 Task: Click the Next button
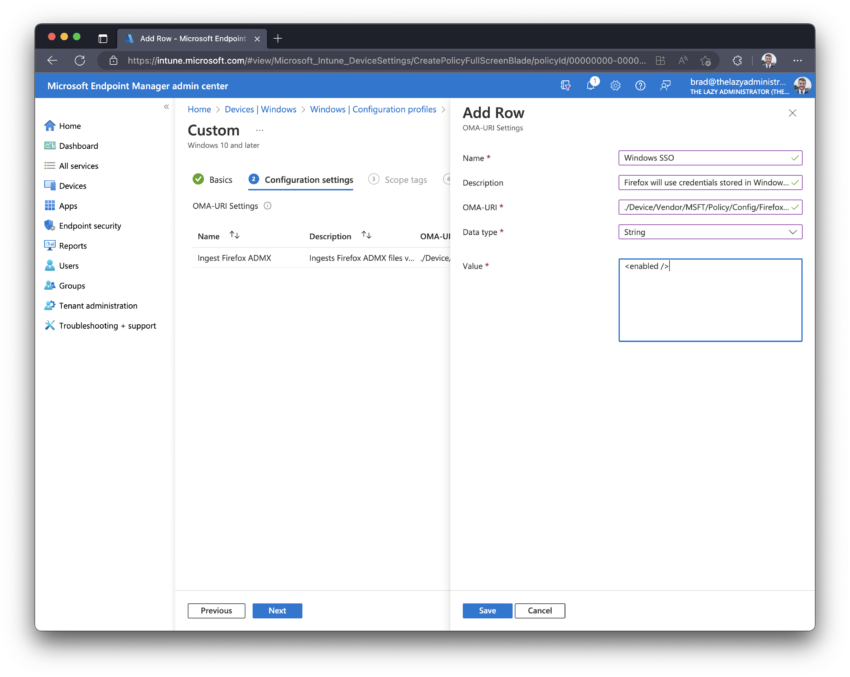pos(277,611)
